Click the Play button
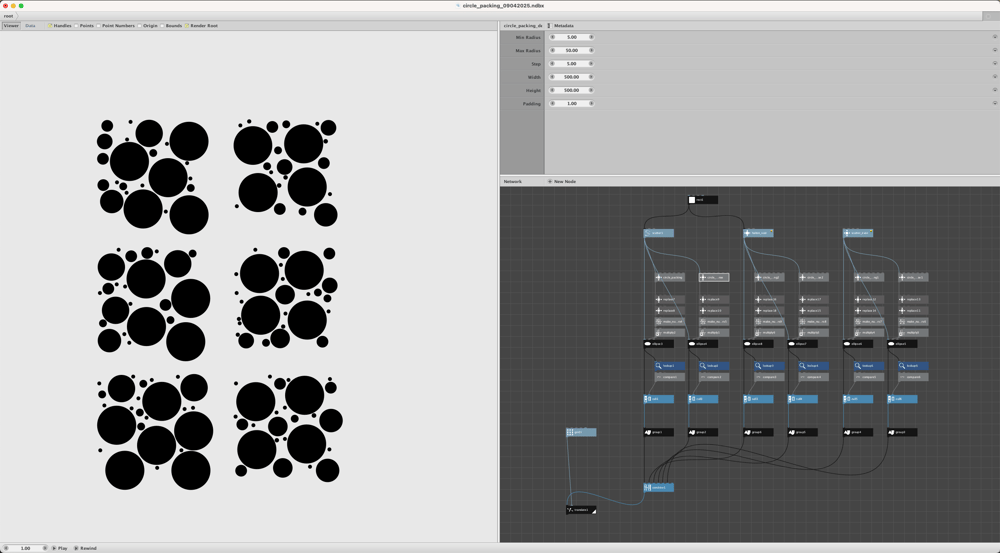The width and height of the screenshot is (1000, 553). pos(59,548)
